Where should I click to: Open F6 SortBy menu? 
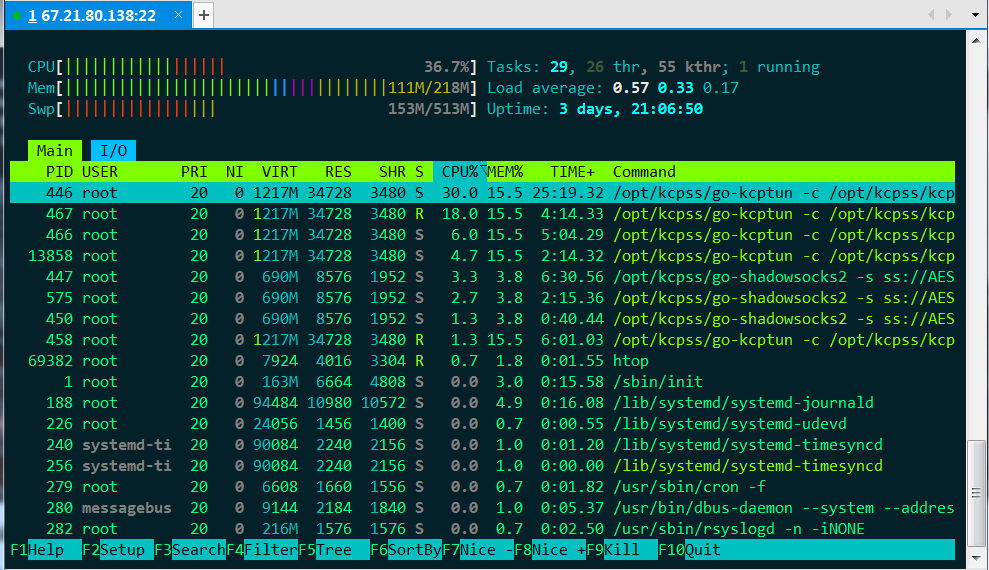pos(406,550)
